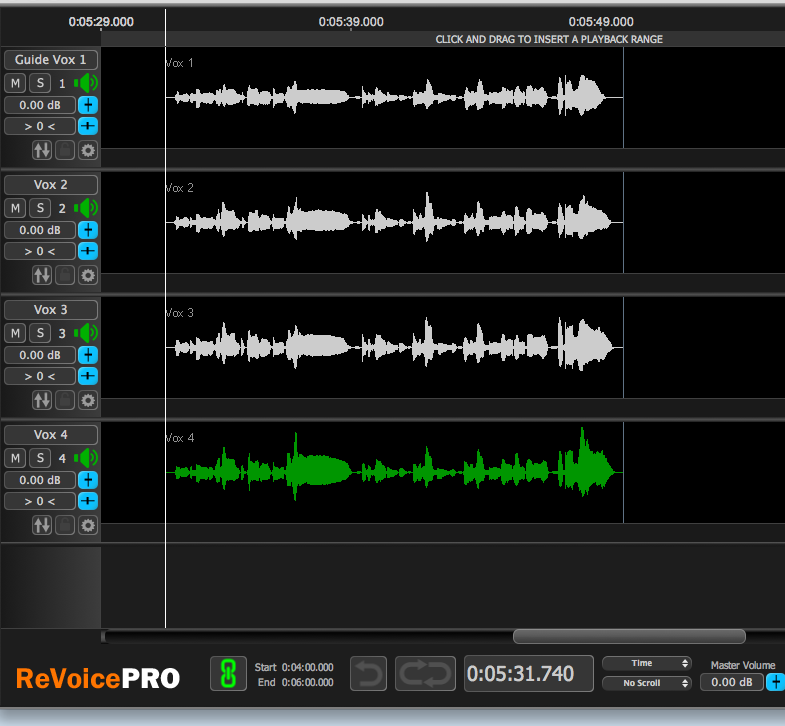Solo the Vox 3 track

39,333
